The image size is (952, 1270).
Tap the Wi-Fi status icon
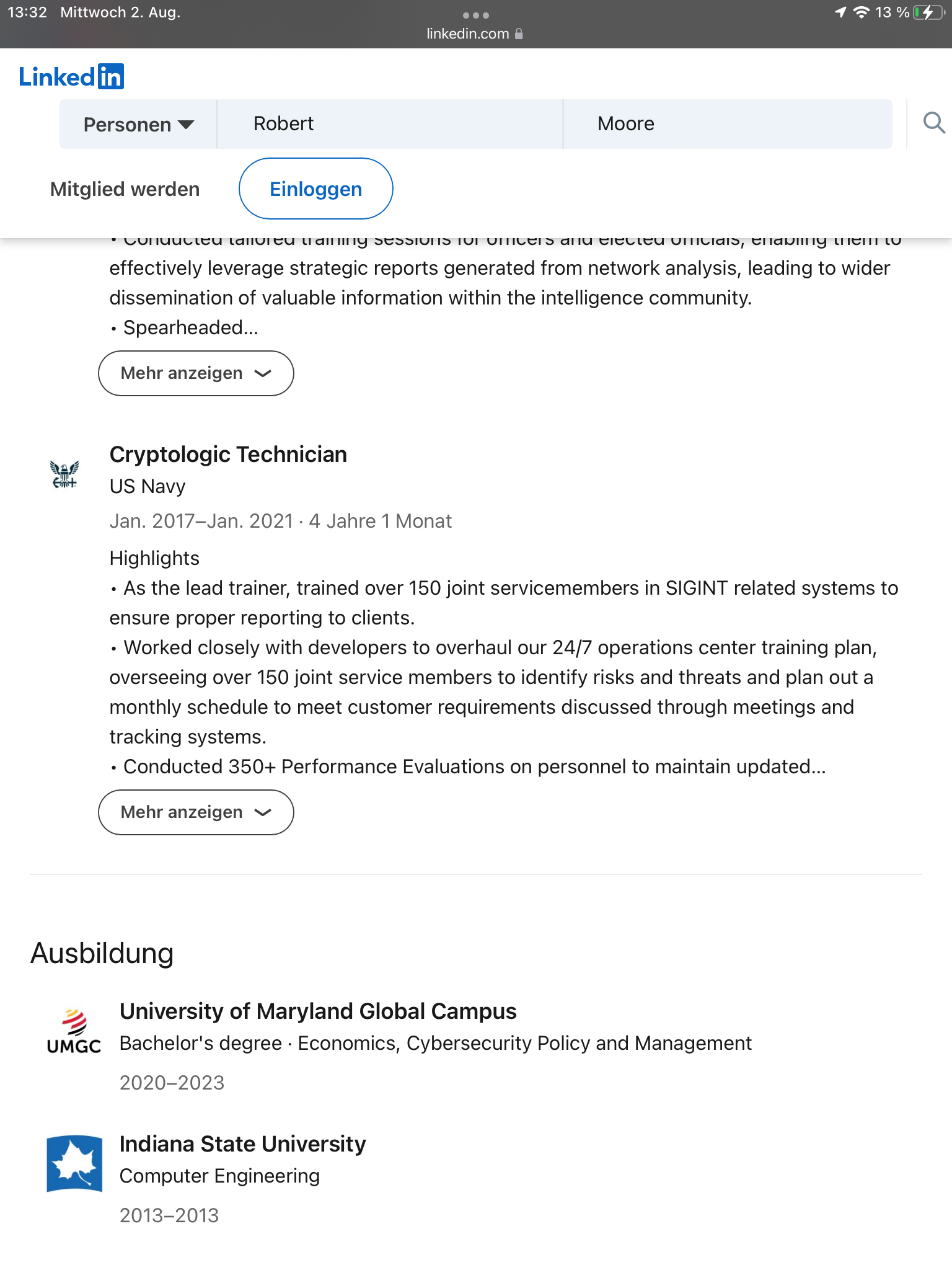coord(861,12)
